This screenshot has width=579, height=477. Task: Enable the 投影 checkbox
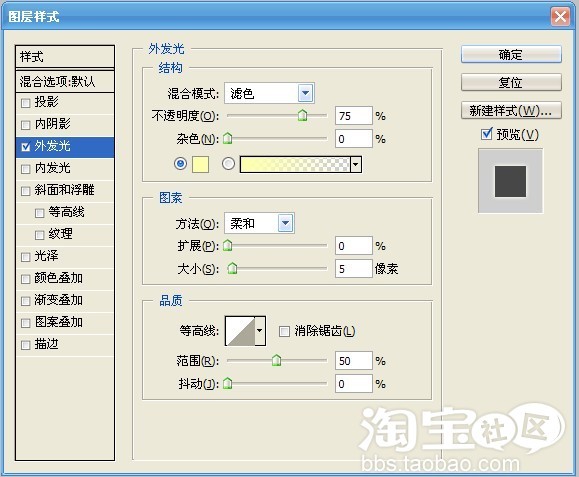coord(25,103)
